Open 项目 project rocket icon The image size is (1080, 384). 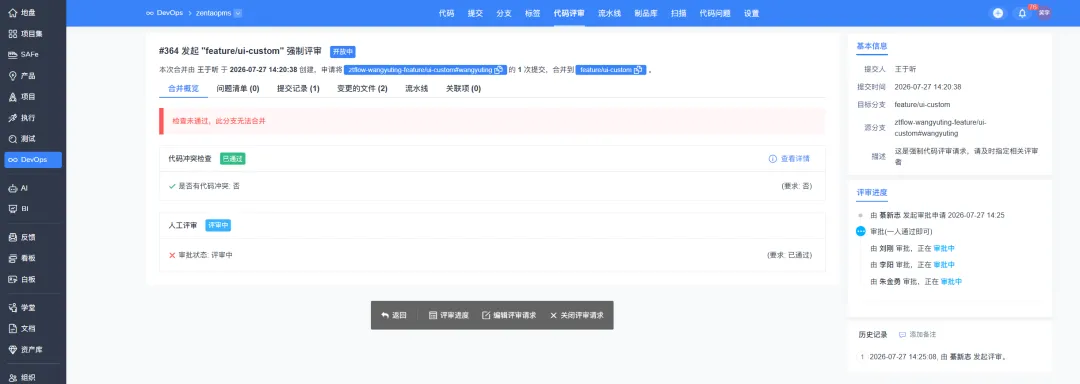(x=12, y=97)
